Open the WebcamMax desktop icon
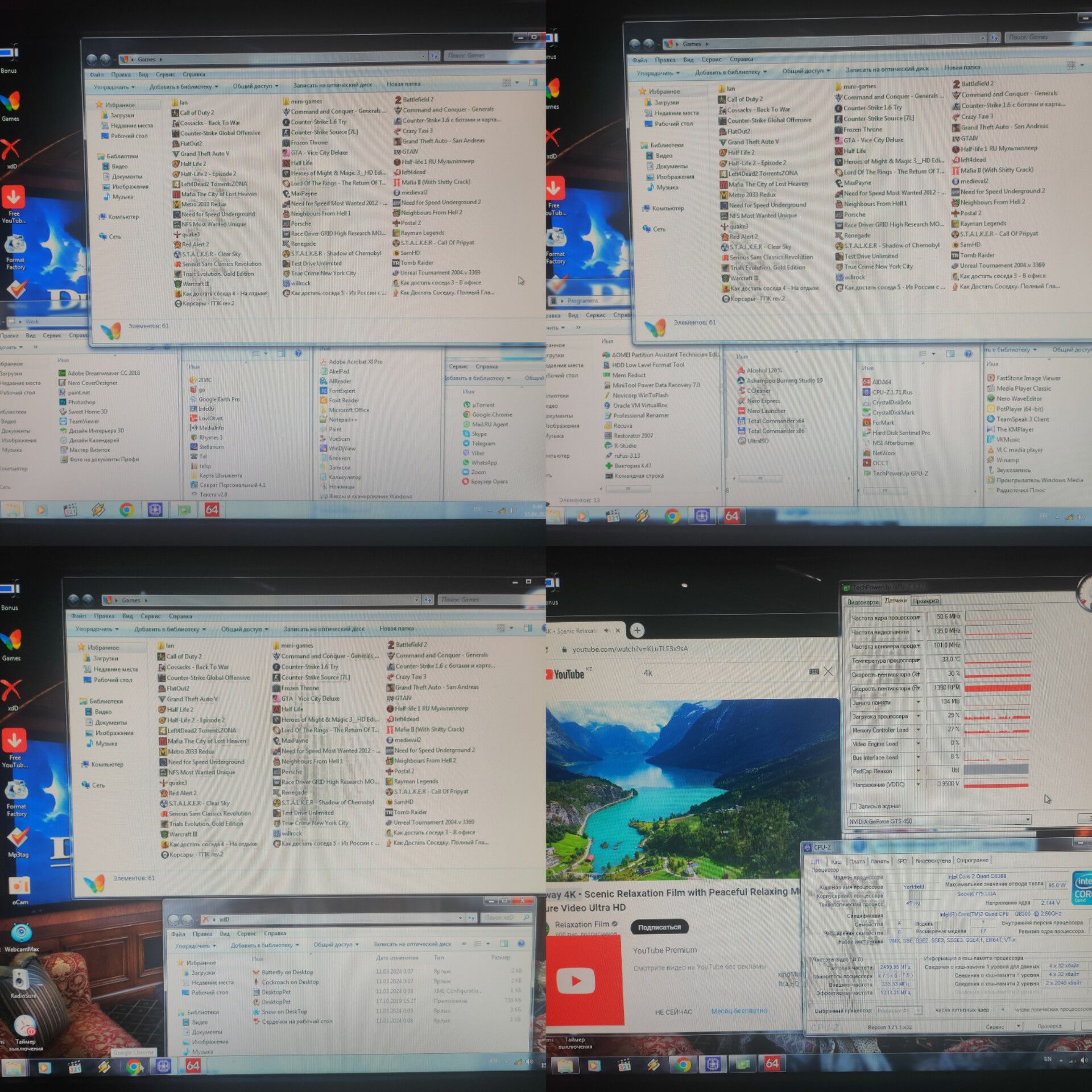 (x=21, y=938)
